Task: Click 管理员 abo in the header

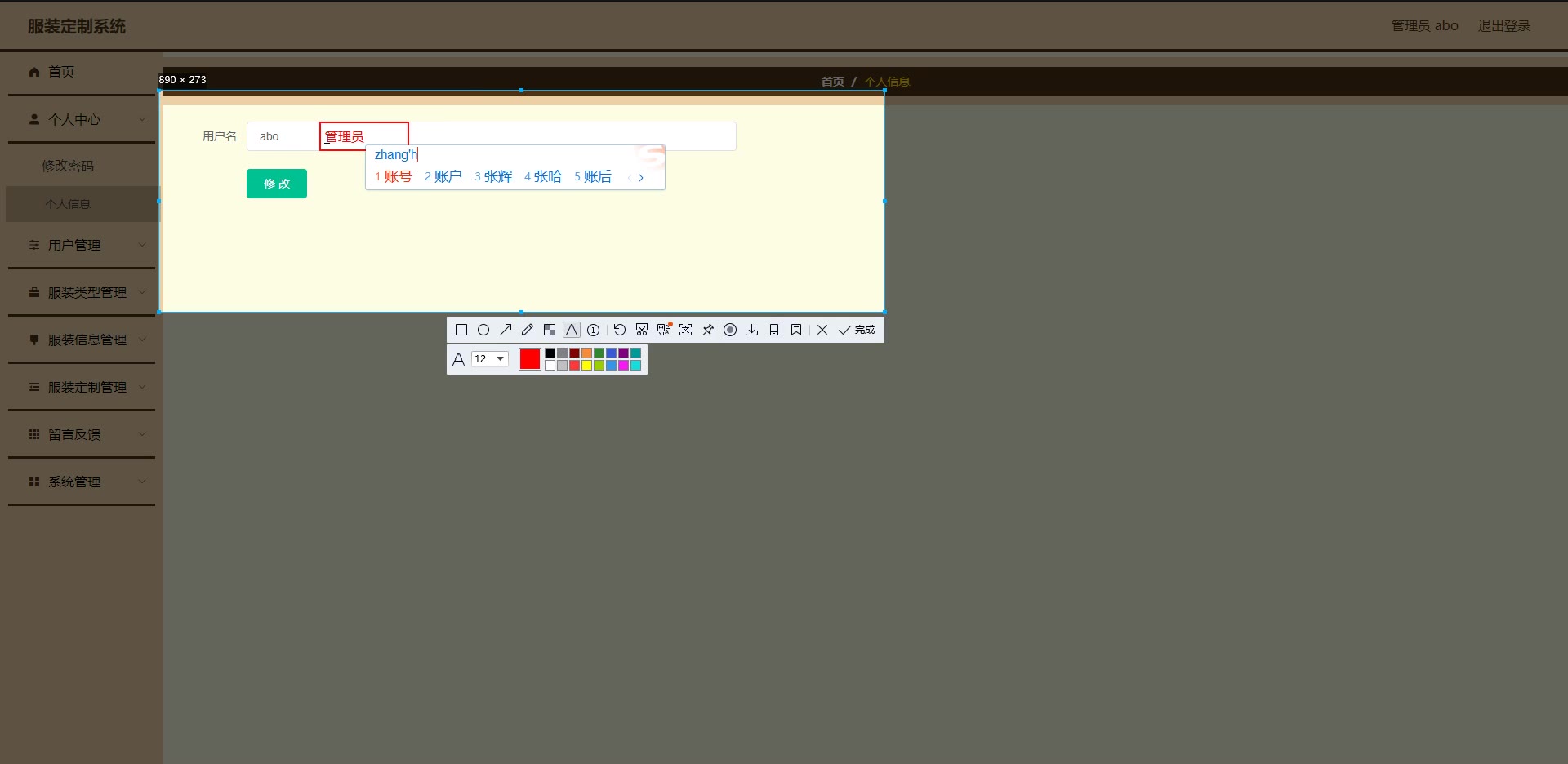Action: [1425, 26]
